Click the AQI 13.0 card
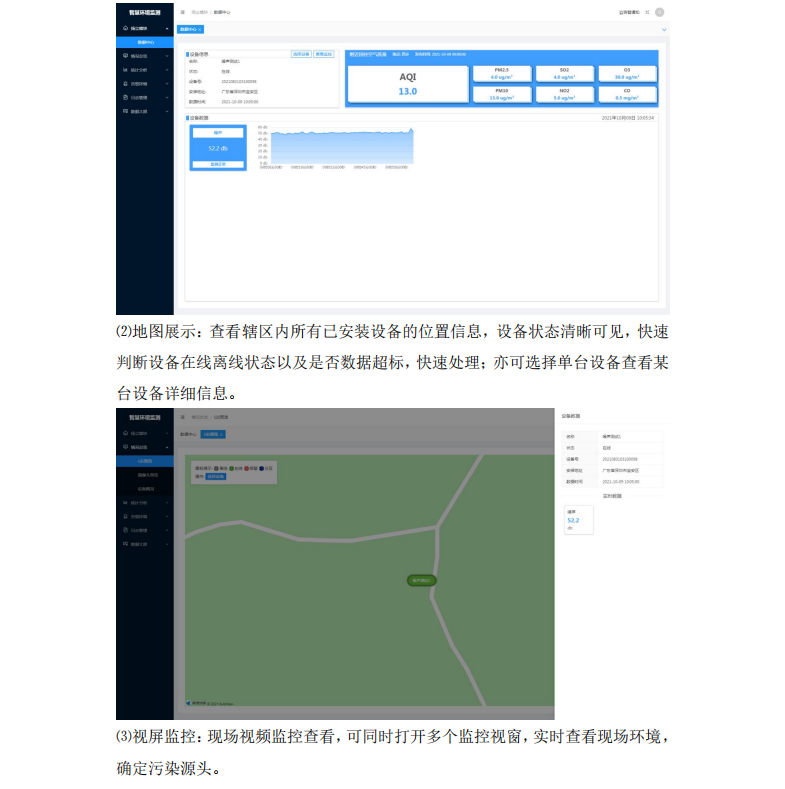The image size is (785, 789). [407, 84]
